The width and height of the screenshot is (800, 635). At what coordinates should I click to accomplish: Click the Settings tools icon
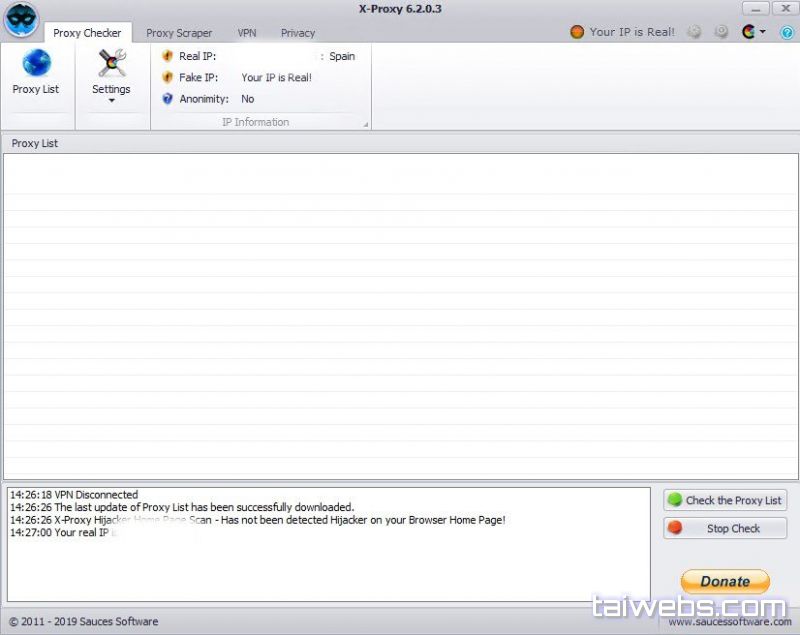(111, 64)
